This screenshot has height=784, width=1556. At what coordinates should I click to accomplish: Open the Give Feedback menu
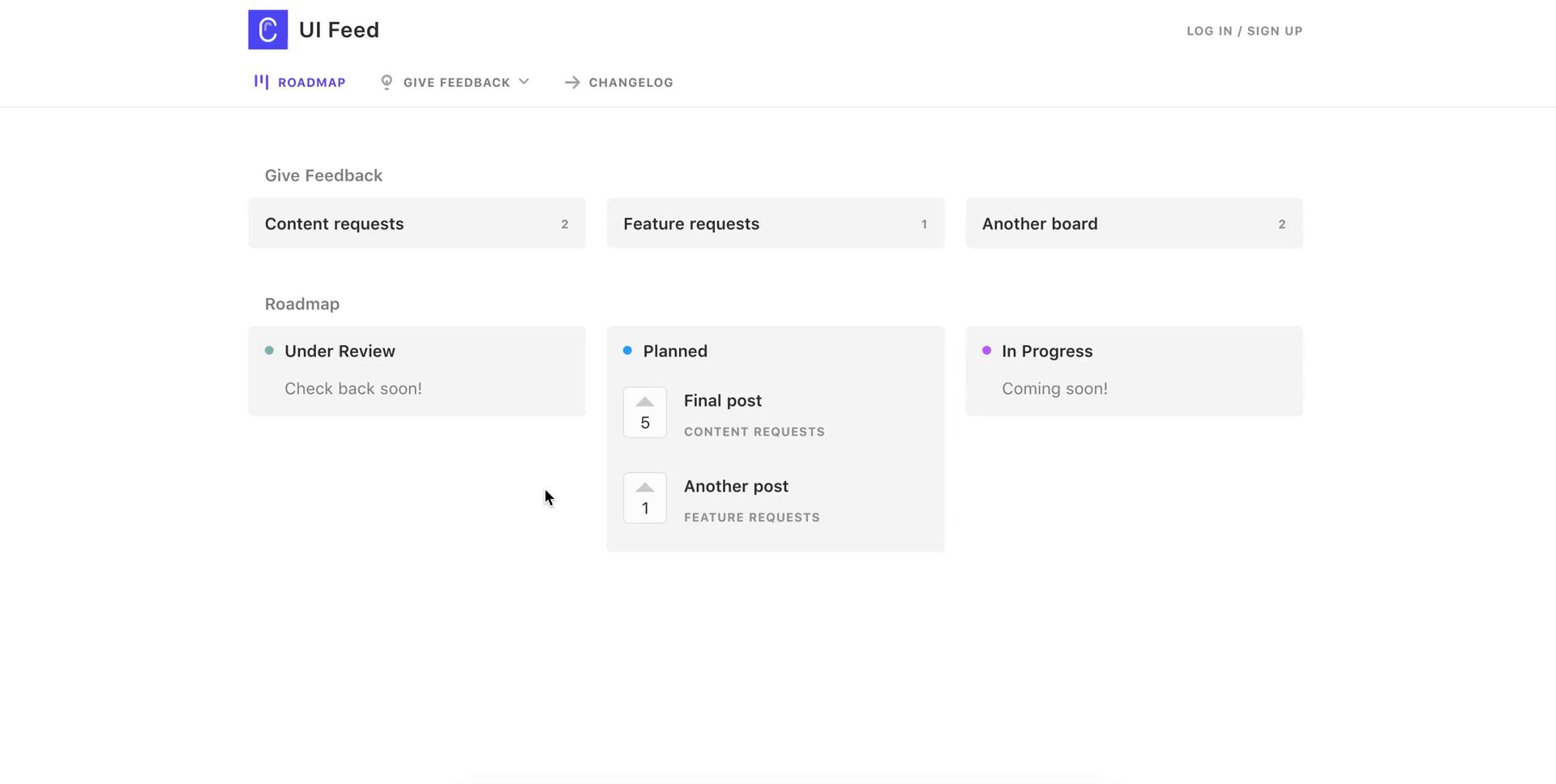click(456, 83)
